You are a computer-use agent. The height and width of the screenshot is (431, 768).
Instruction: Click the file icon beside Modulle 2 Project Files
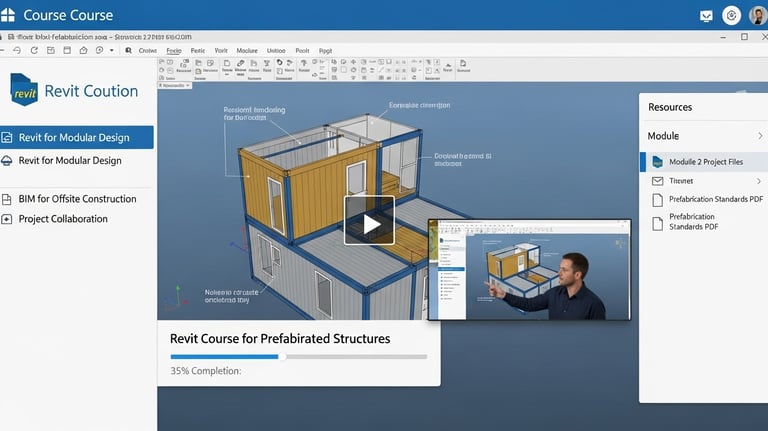(x=657, y=162)
